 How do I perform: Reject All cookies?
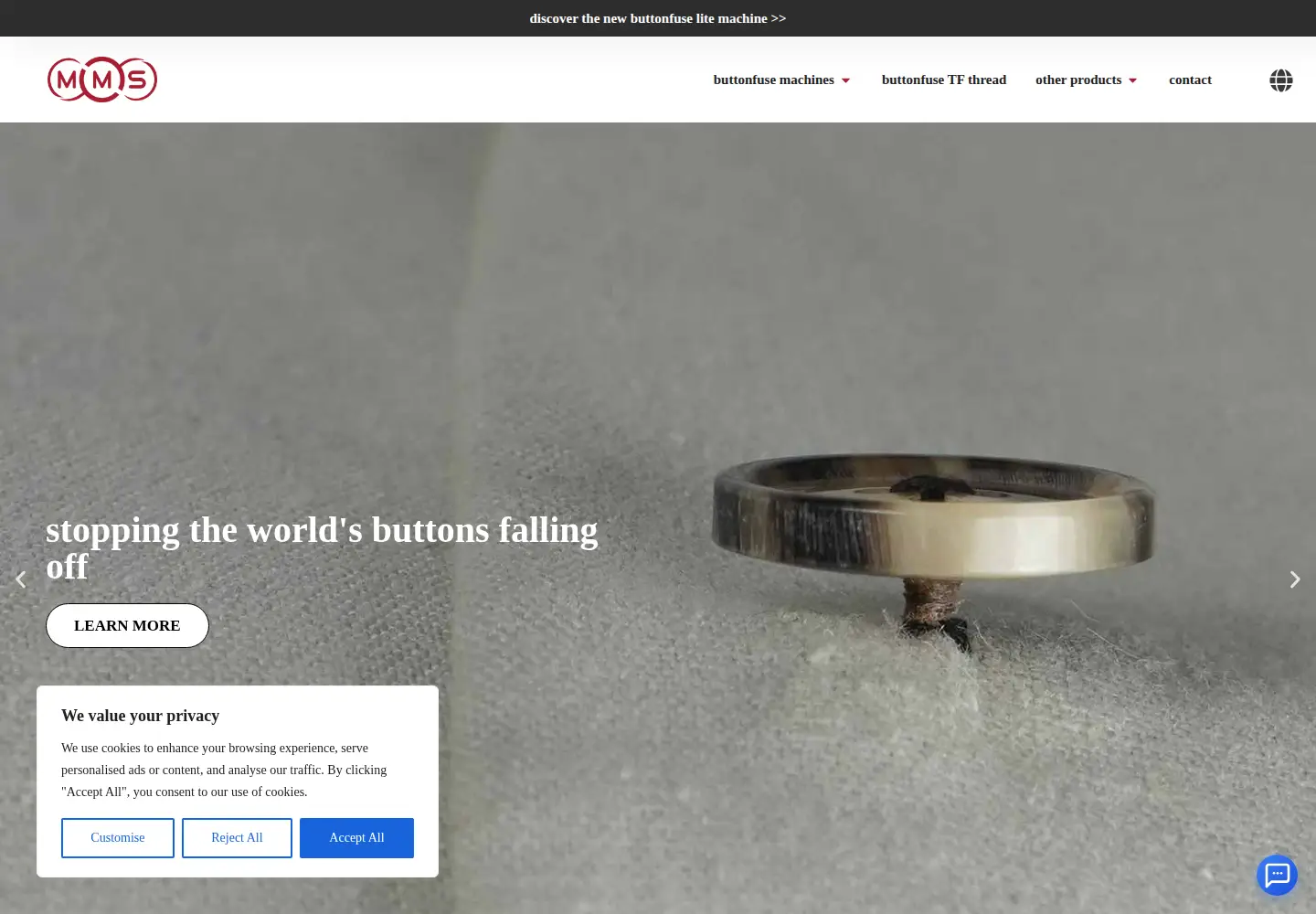237,838
